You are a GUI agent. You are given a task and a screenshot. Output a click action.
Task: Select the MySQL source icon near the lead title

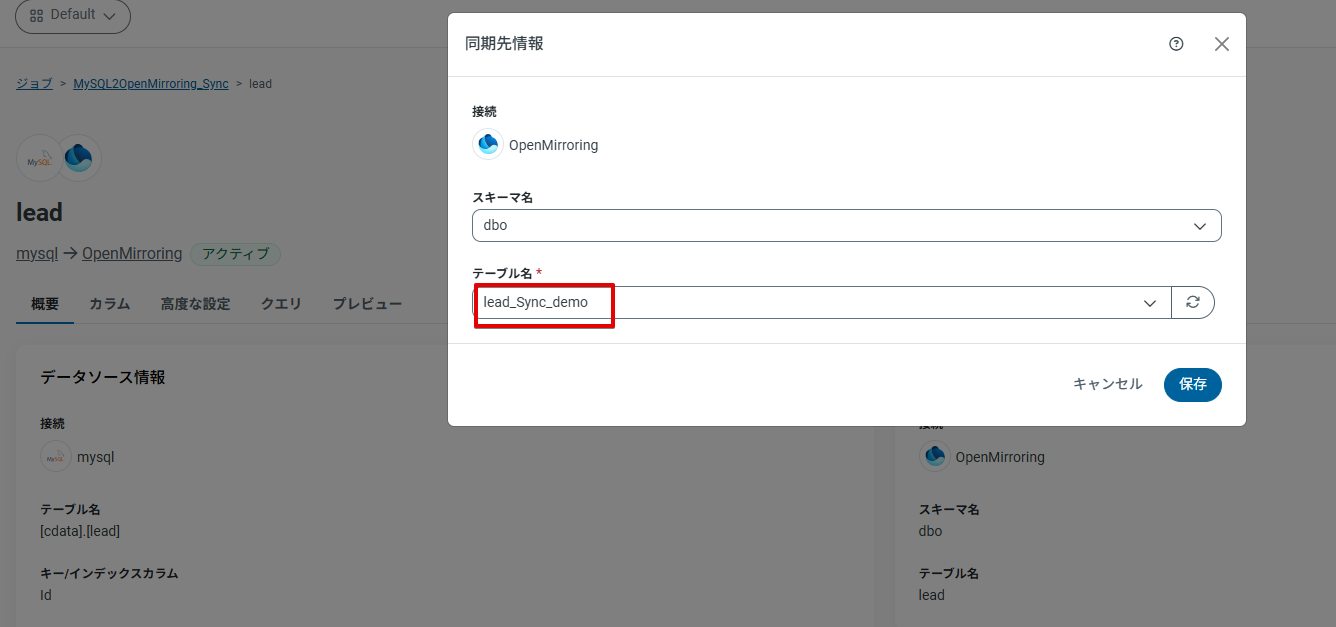point(38,157)
